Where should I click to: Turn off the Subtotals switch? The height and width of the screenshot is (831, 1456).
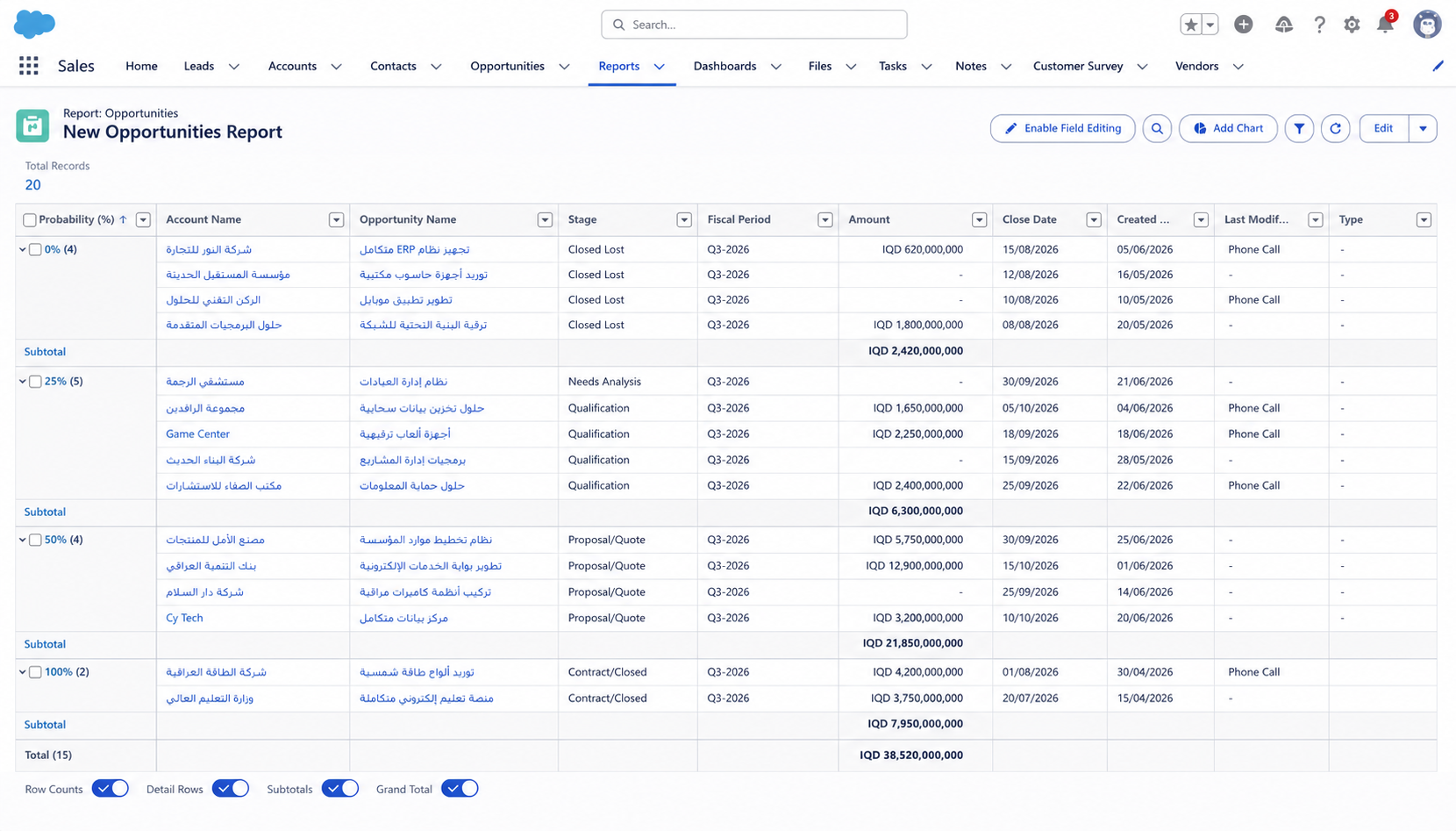point(339,788)
